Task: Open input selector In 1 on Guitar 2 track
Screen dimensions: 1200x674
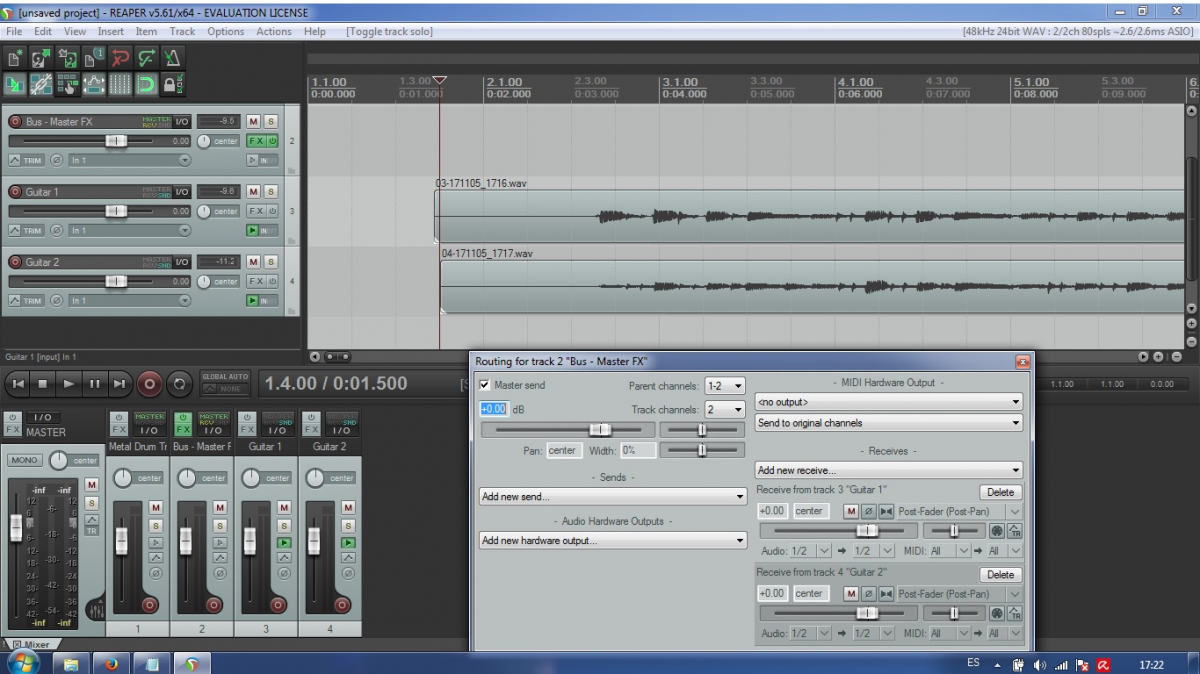Action: coord(129,300)
